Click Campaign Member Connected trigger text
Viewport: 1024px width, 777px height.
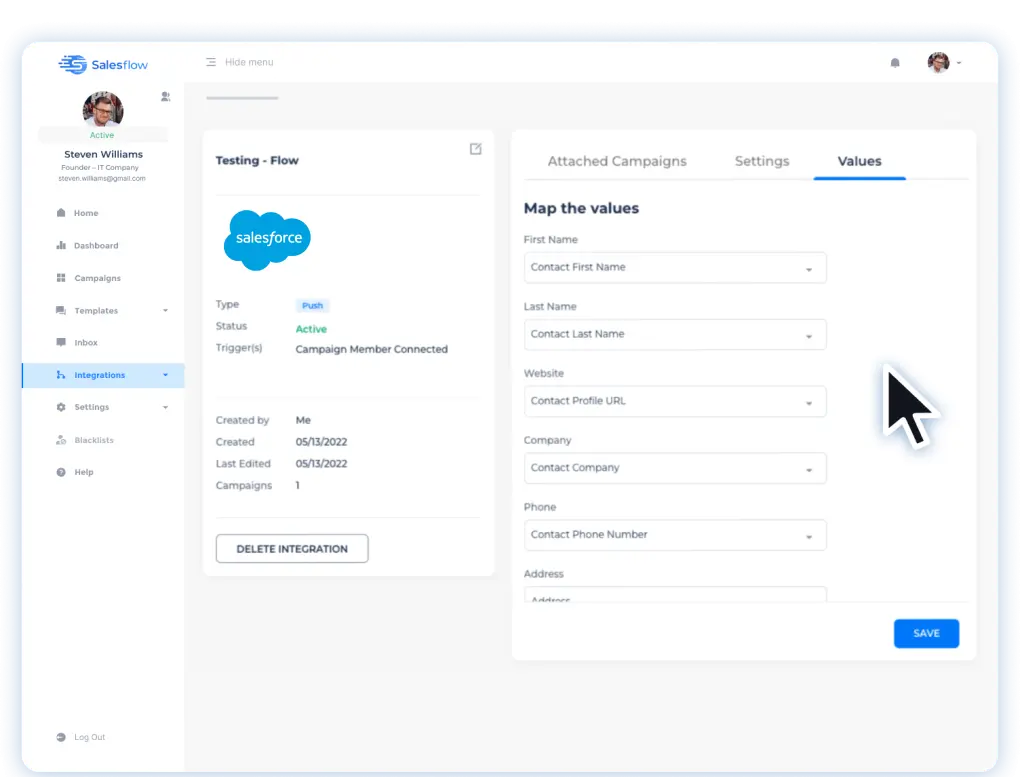point(372,349)
